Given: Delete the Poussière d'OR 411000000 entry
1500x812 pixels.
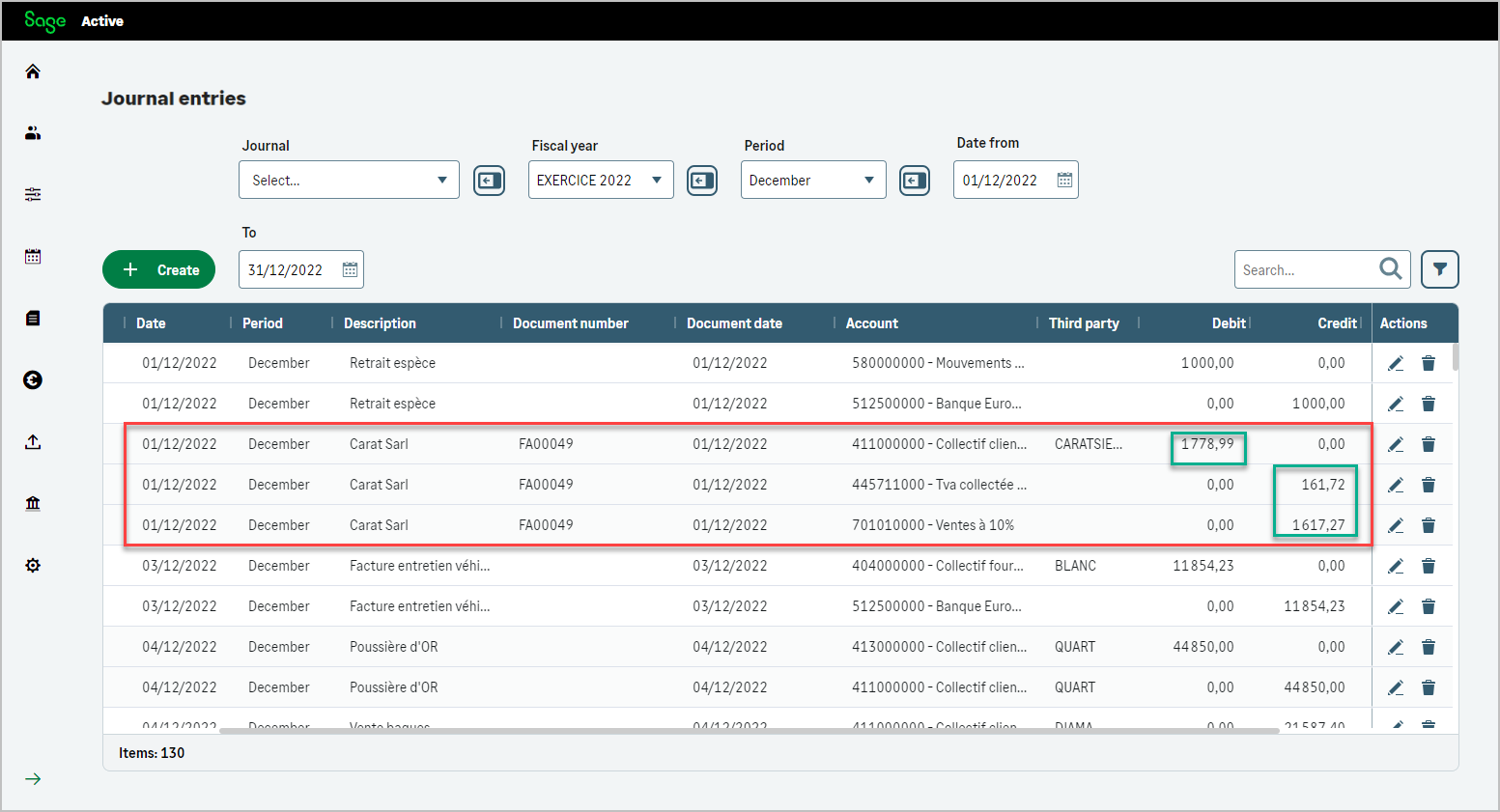Looking at the screenshot, I should [1429, 687].
